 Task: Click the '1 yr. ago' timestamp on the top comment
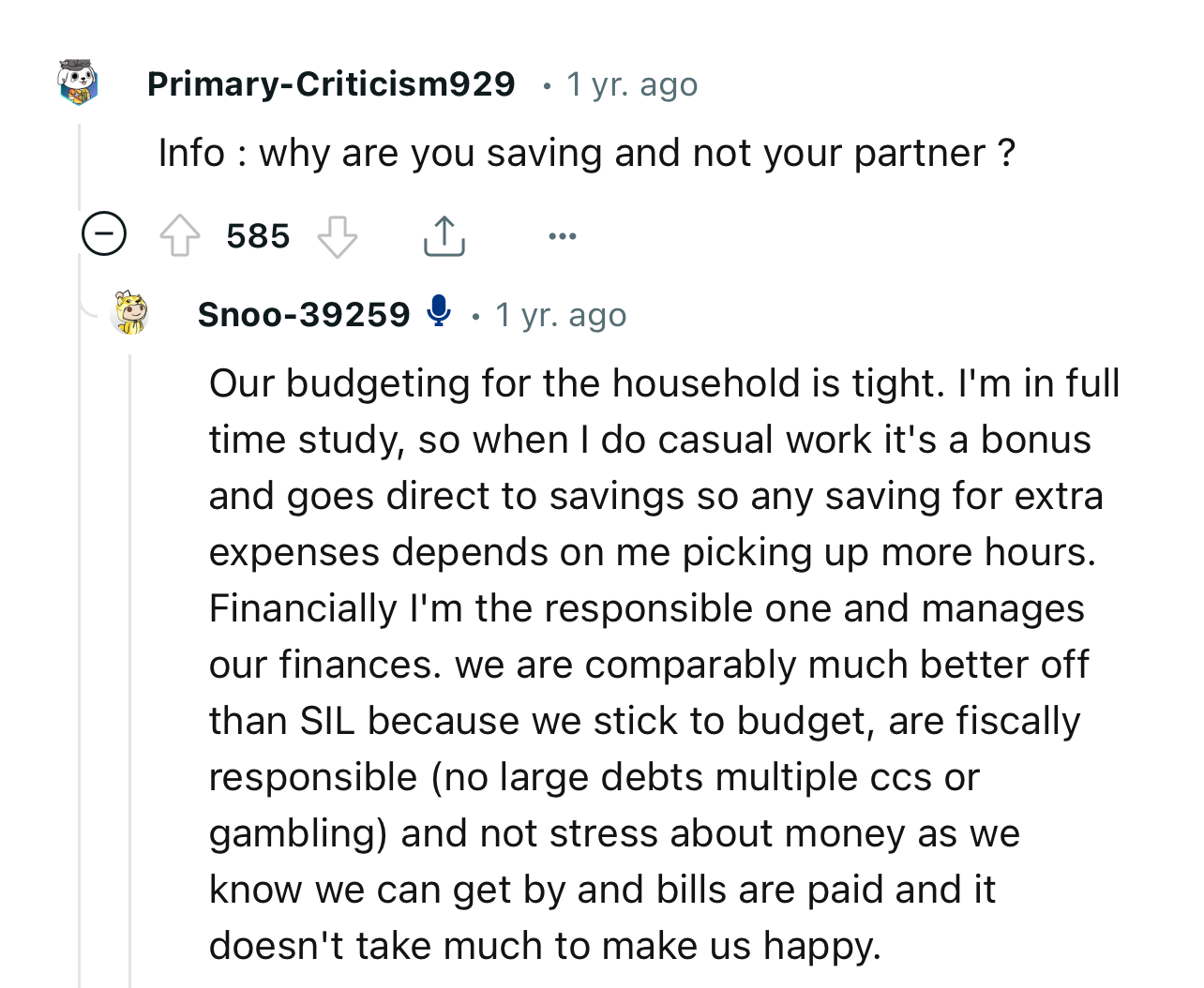tap(631, 83)
